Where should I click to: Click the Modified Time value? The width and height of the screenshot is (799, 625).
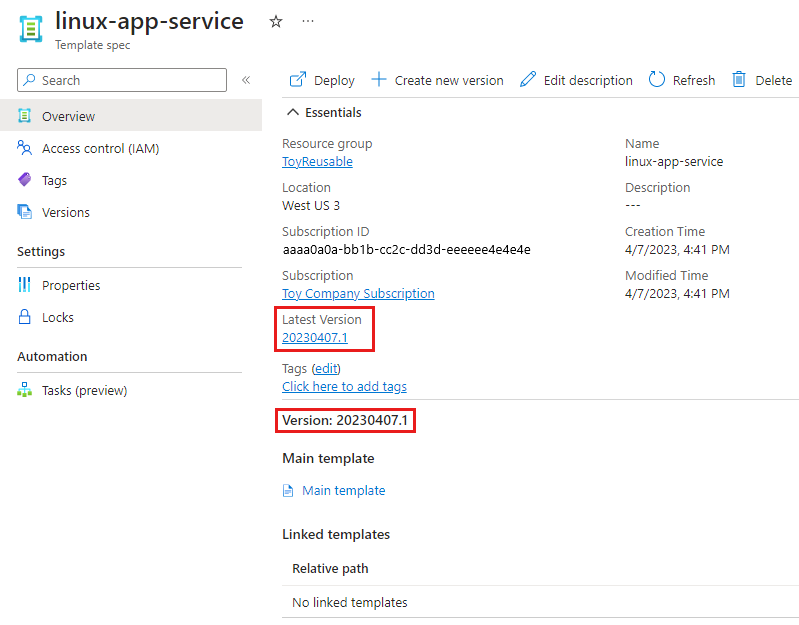click(677, 293)
